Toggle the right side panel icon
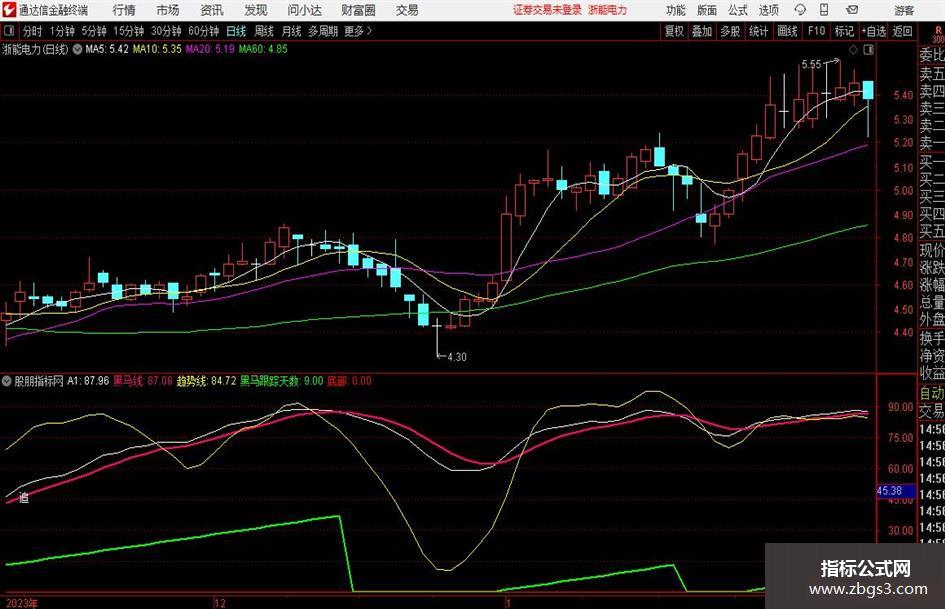 (868, 50)
